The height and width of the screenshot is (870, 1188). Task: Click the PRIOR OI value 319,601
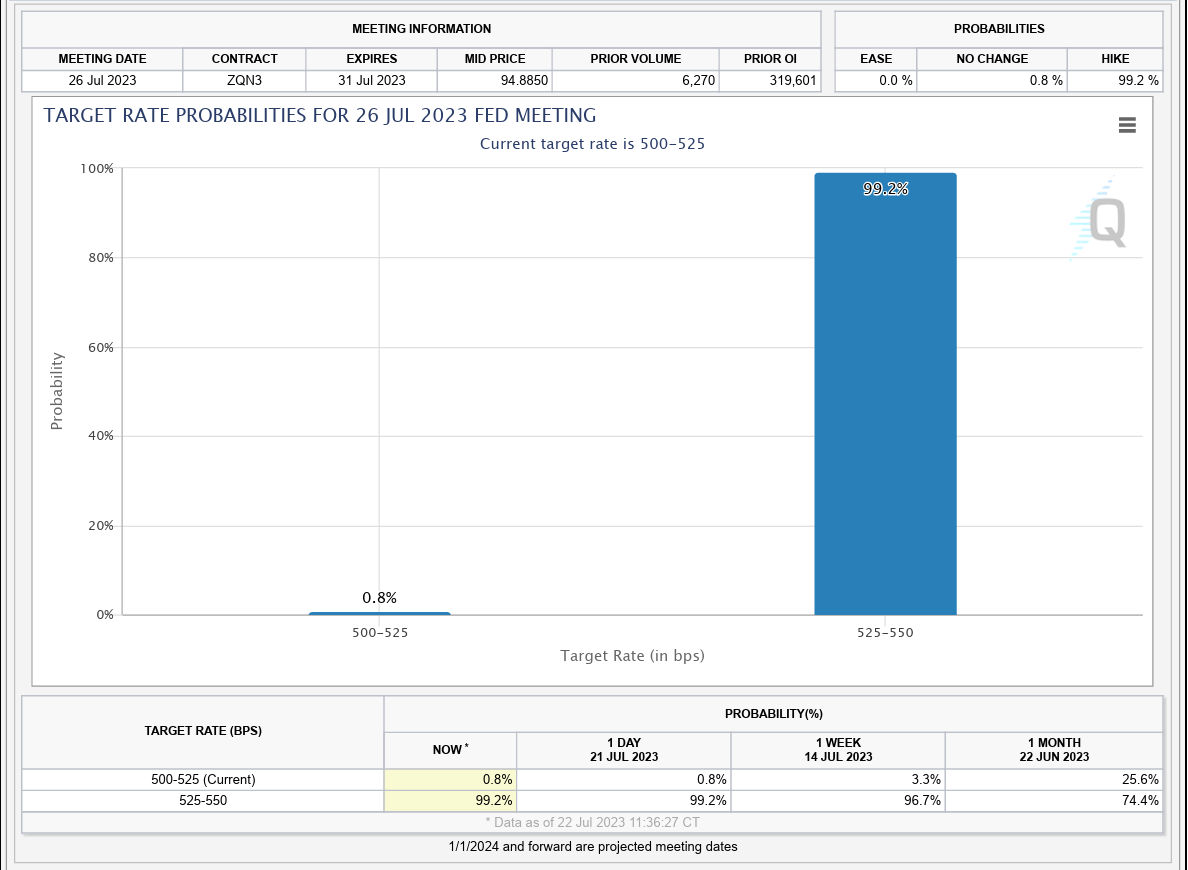769,80
